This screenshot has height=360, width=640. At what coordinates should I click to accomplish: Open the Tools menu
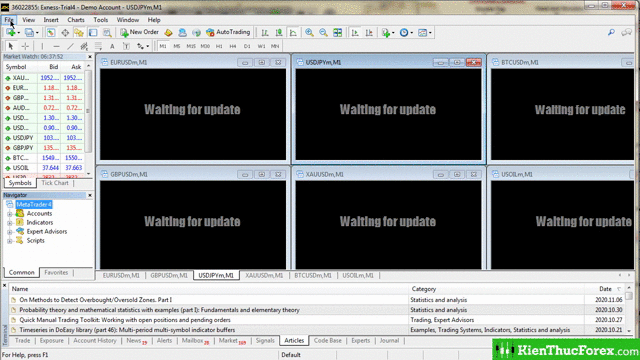click(x=100, y=20)
